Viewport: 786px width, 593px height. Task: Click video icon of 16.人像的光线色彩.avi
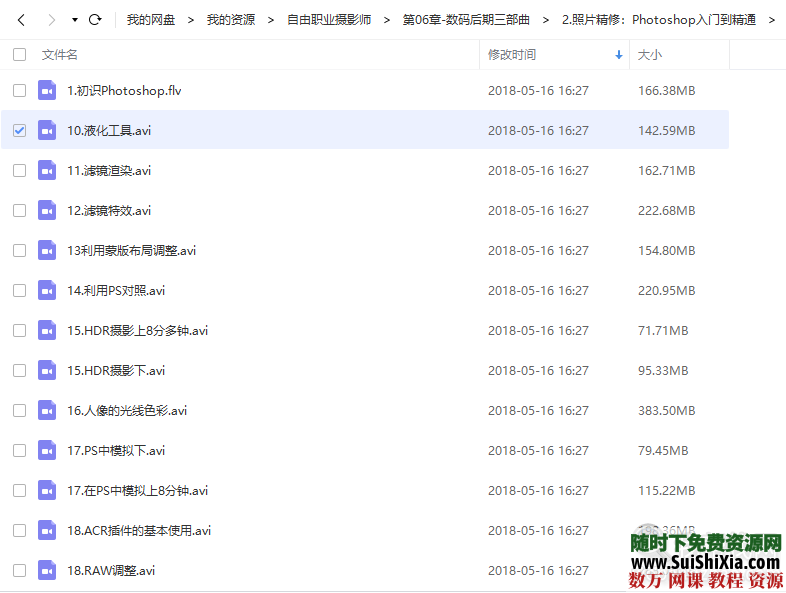[x=47, y=411]
